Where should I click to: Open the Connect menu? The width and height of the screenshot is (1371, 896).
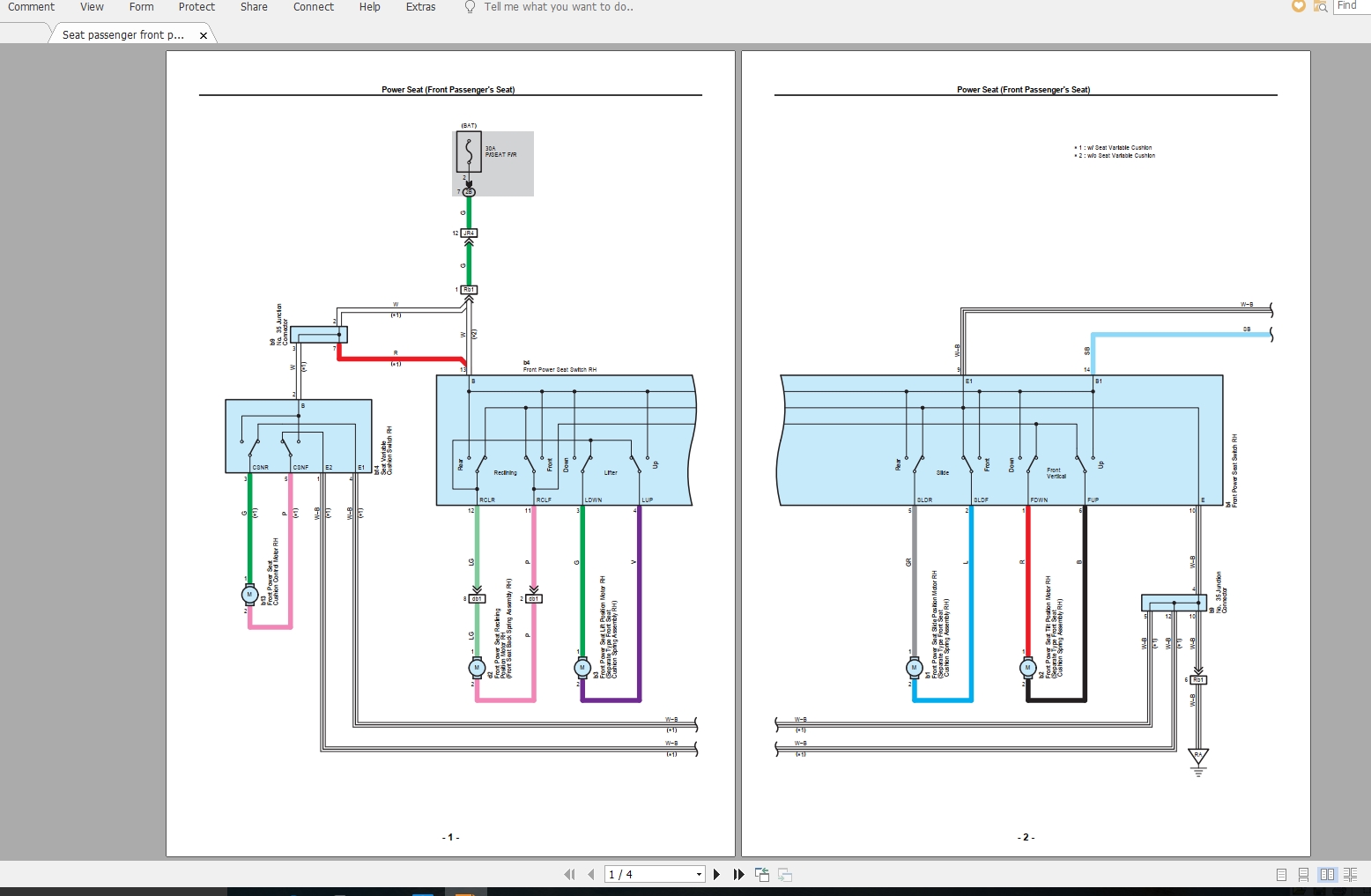click(314, 7)
